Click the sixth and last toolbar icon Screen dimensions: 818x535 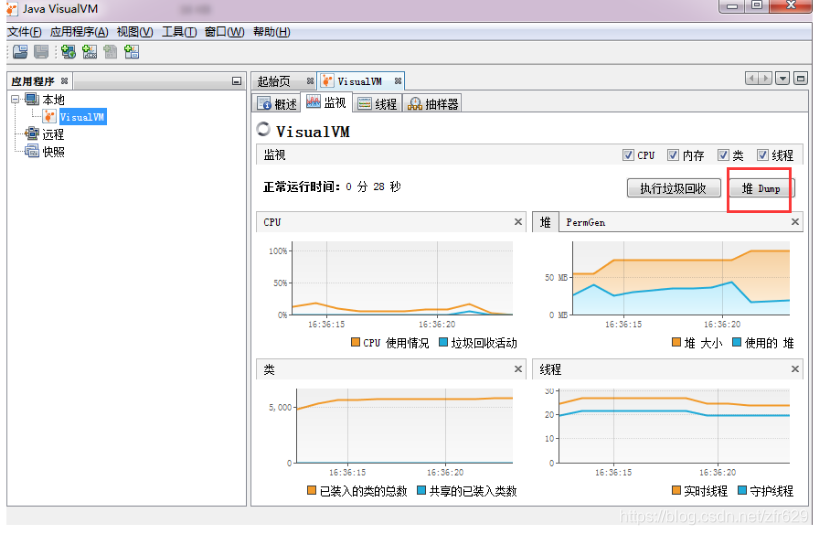tap(131, 52)
